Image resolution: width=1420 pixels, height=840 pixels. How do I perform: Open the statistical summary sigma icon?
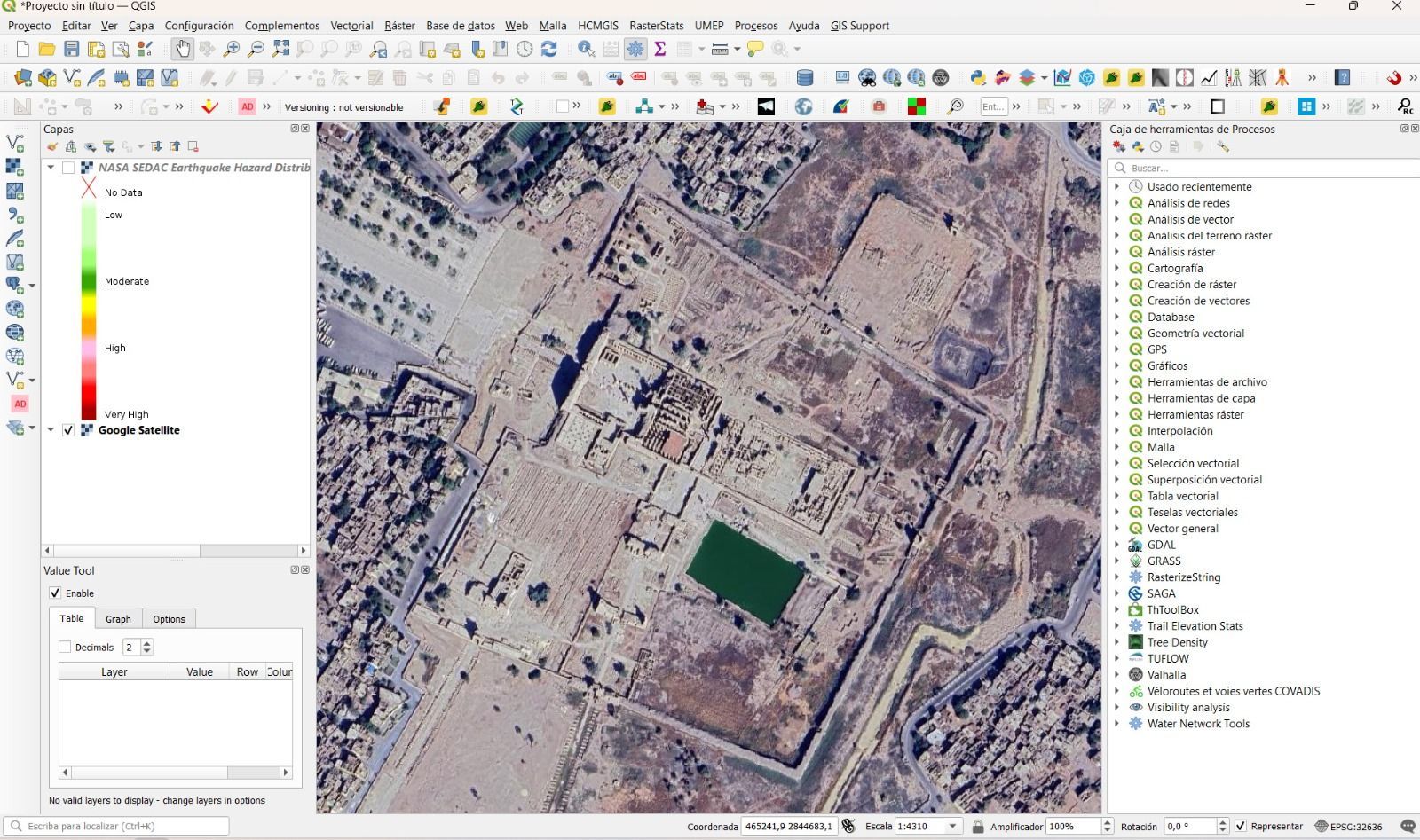click(x=660, y=49)
